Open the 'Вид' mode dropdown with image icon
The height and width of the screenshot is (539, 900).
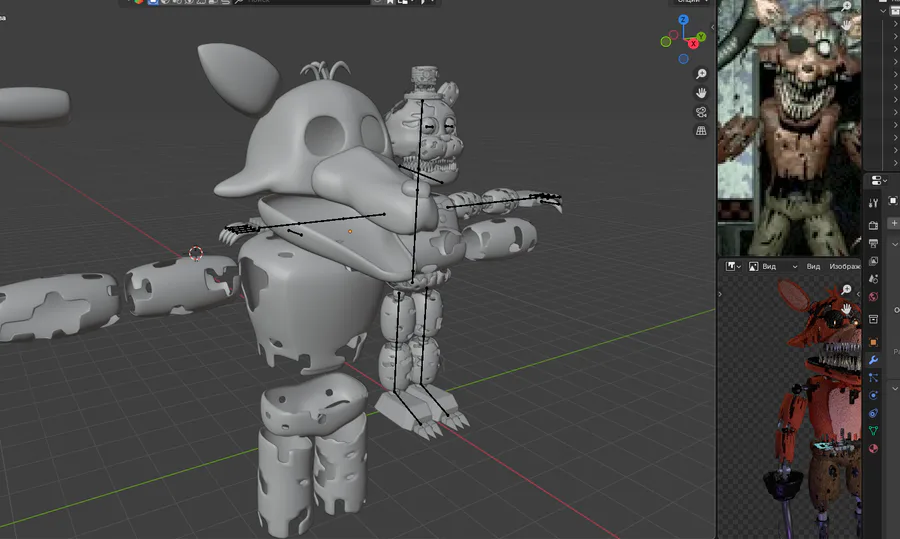click(773, 266)
